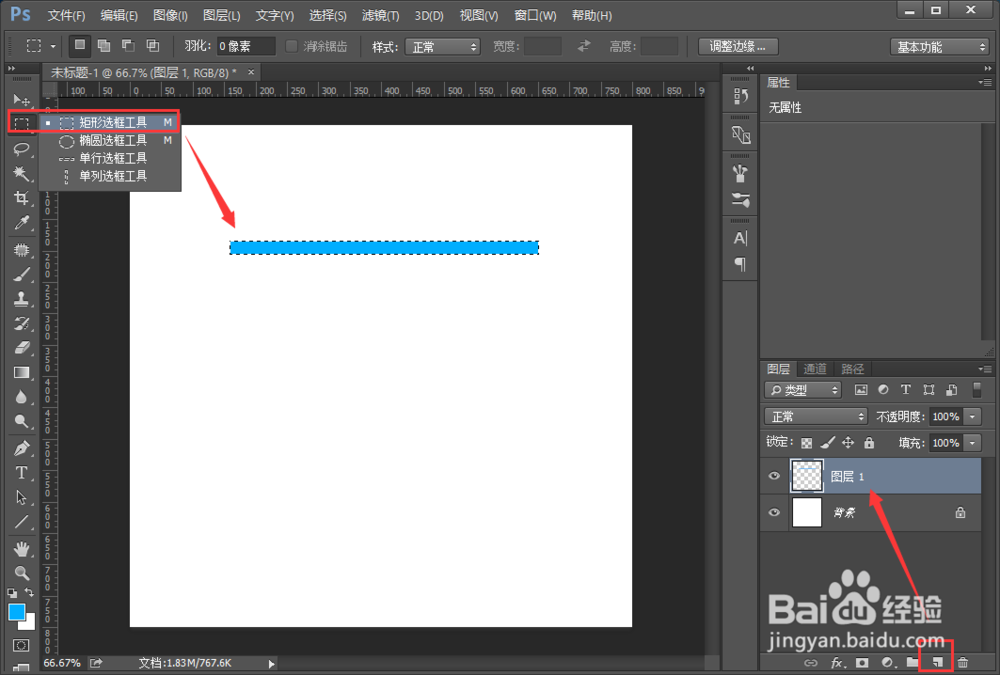Open the layer 类型 filter dropdown
Image resolution: width=1000 pixels, height=675 pixels.
[x=803, y=390]
